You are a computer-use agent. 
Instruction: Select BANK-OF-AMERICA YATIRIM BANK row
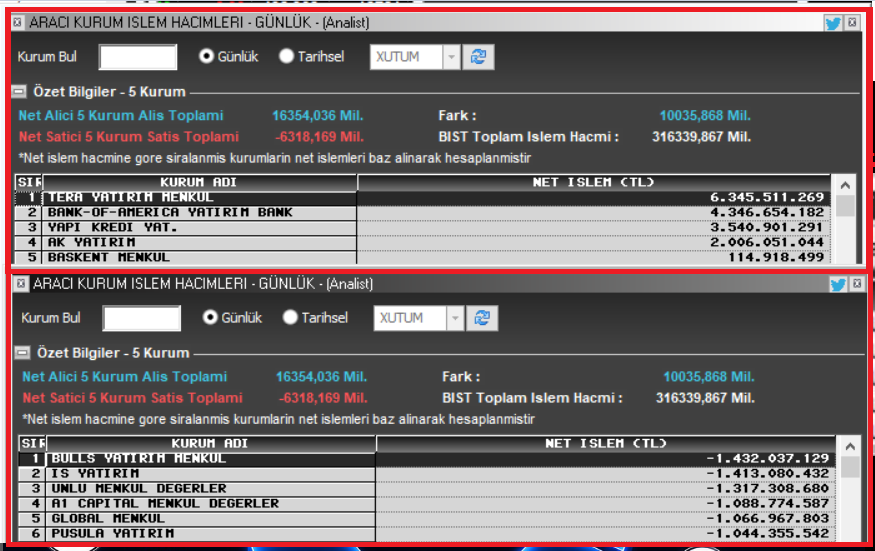tap(422, 213)
